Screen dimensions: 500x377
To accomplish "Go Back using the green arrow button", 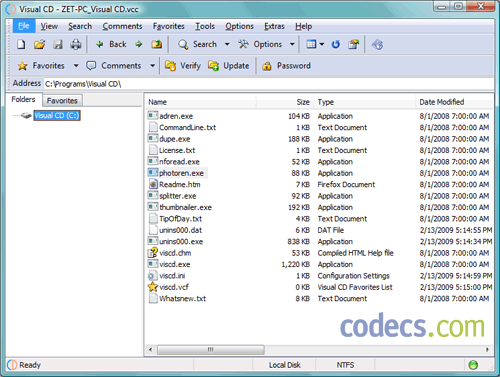I will [x=111, y=44].
